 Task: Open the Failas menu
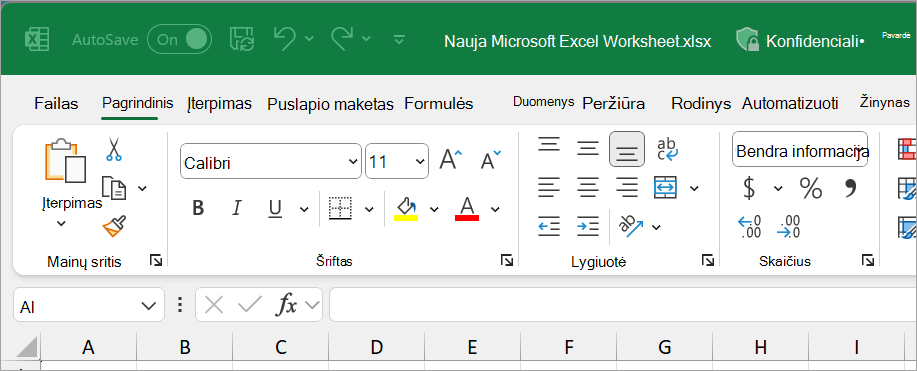tap(56, 104)
